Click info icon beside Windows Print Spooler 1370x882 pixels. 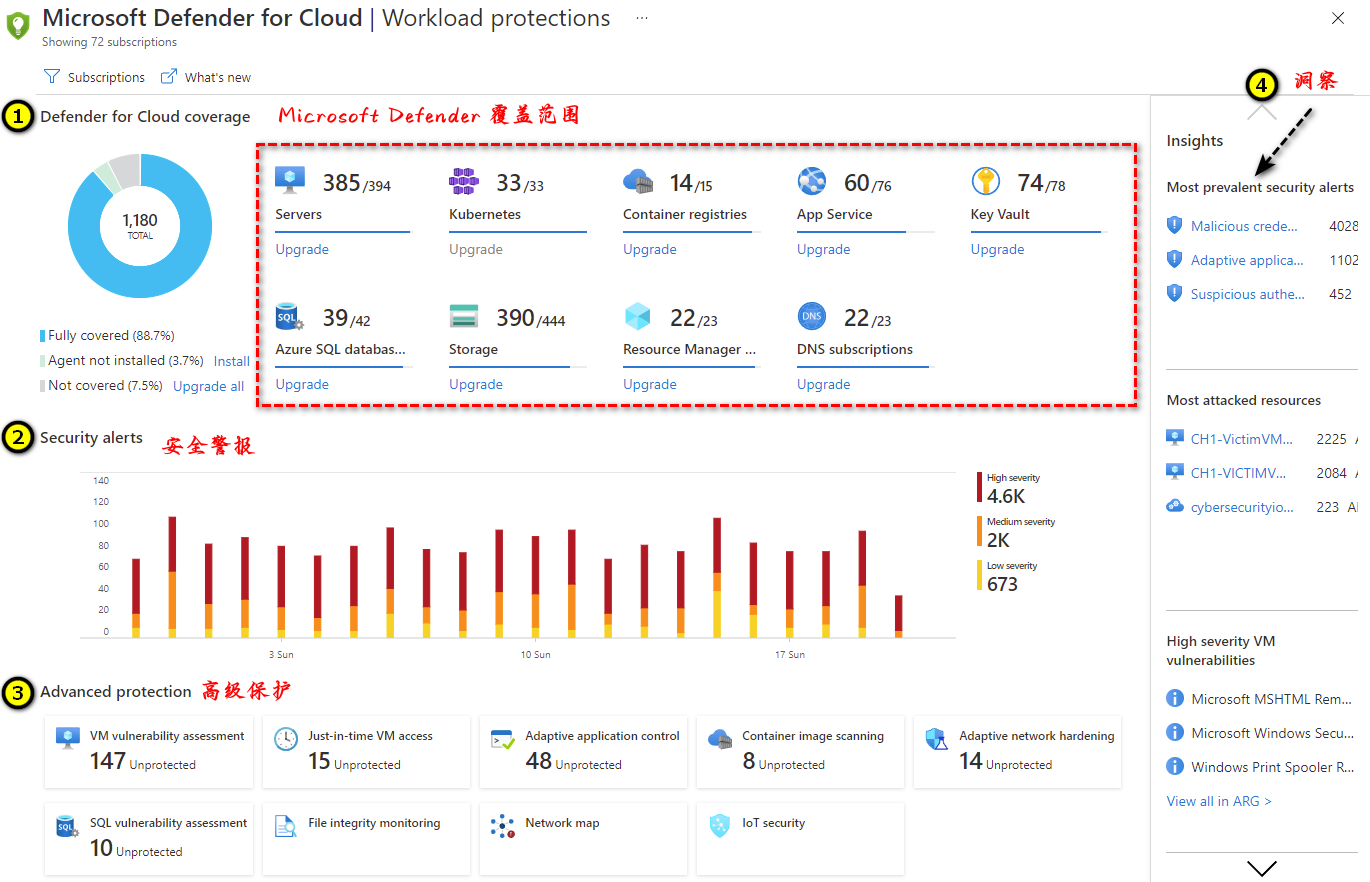pos(1175,767)
